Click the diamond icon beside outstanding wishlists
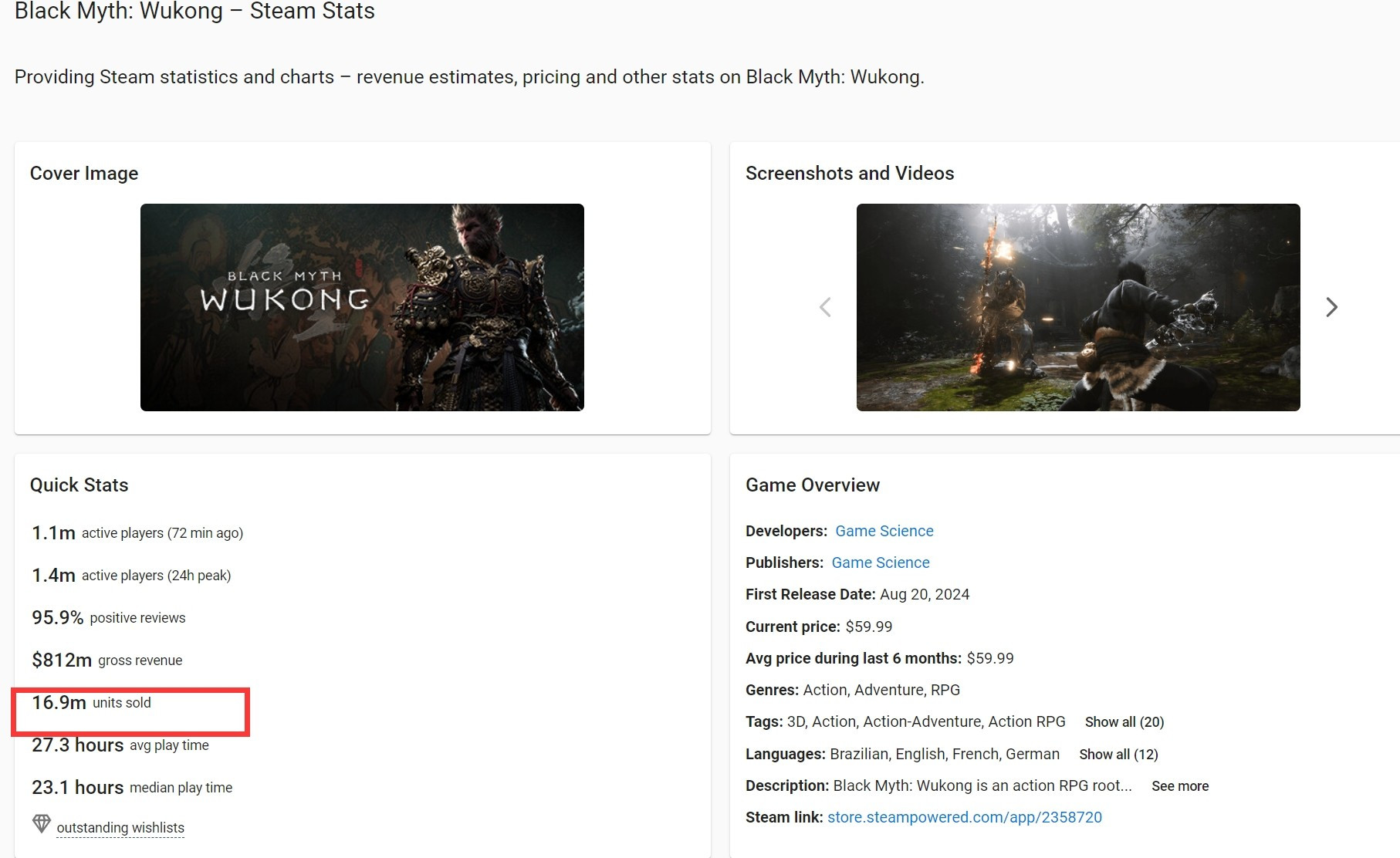 point(42,824)
